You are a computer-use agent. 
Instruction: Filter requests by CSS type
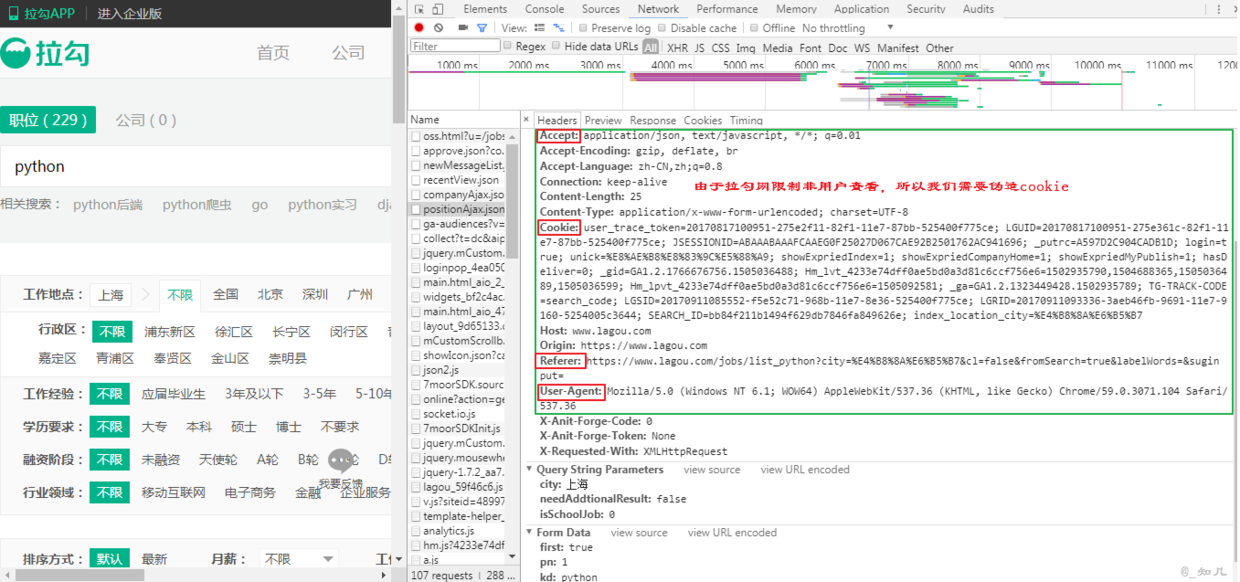[x=720, y=47]
